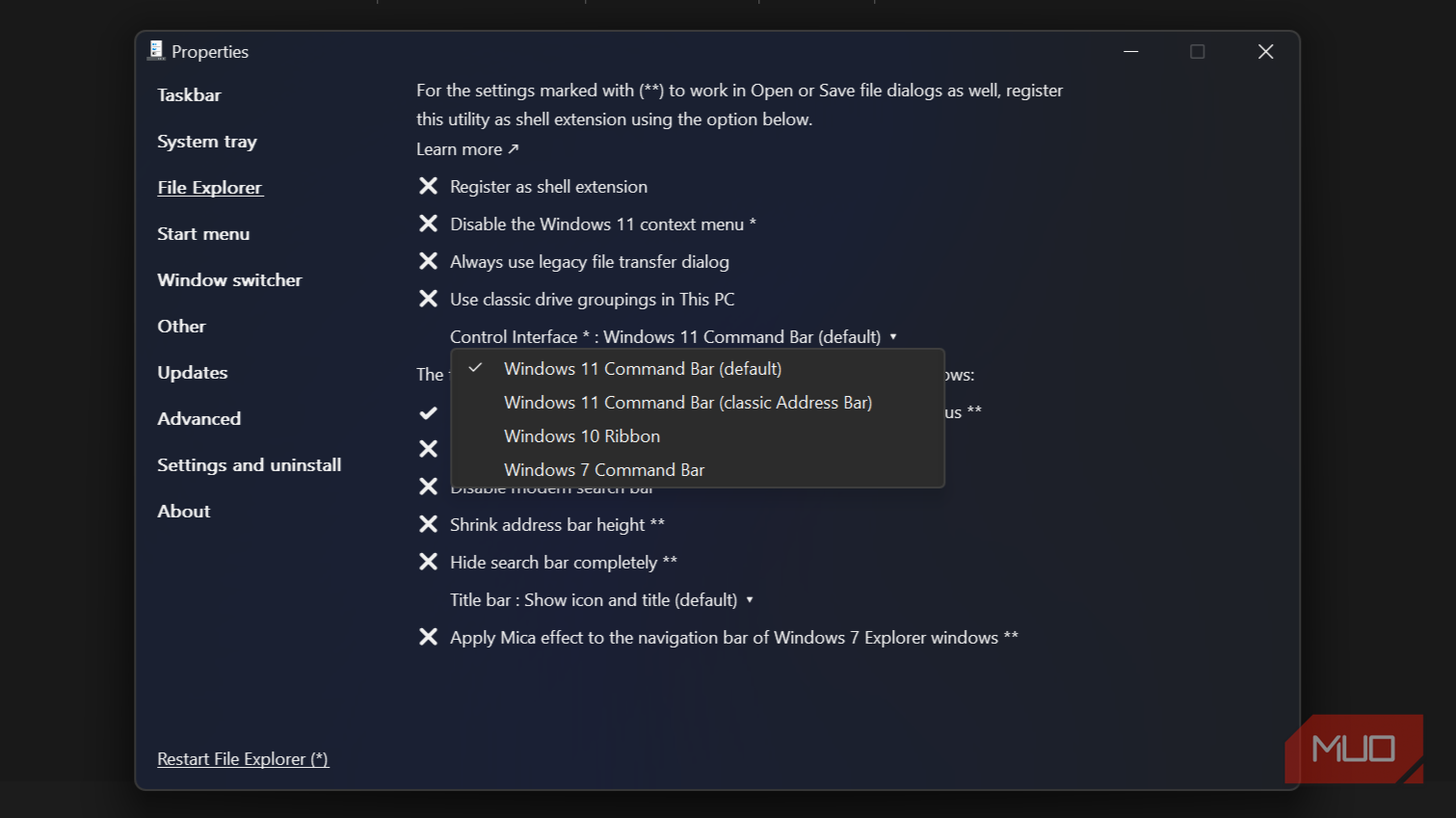Switch to the System tray section
This screenshot has width=1456, height=818.
coord(207,142)
